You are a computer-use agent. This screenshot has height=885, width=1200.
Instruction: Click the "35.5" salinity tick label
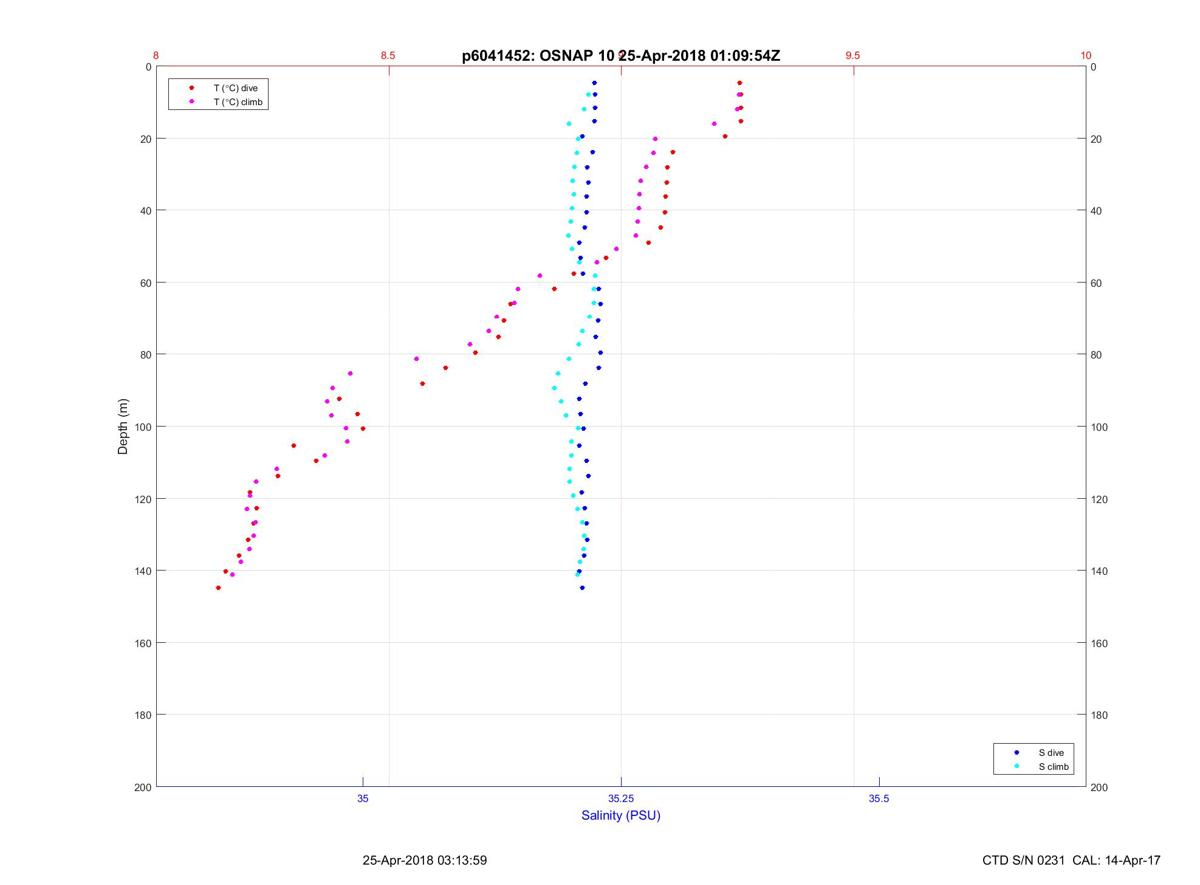[879, 798]
